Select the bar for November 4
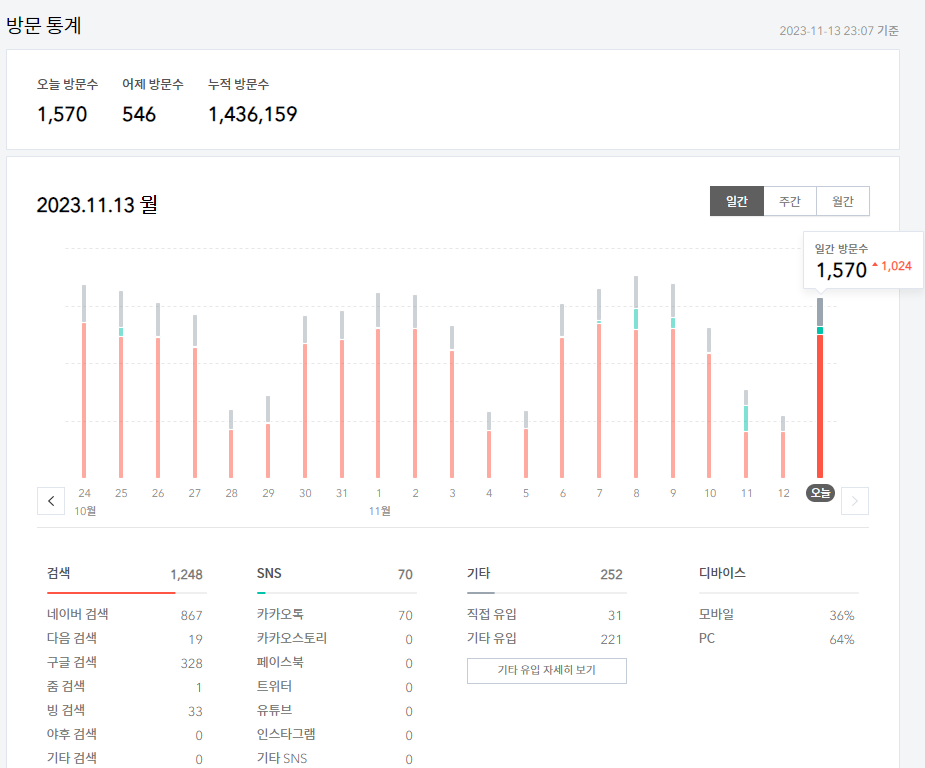 pyautogui.click(x=489, y=445)
